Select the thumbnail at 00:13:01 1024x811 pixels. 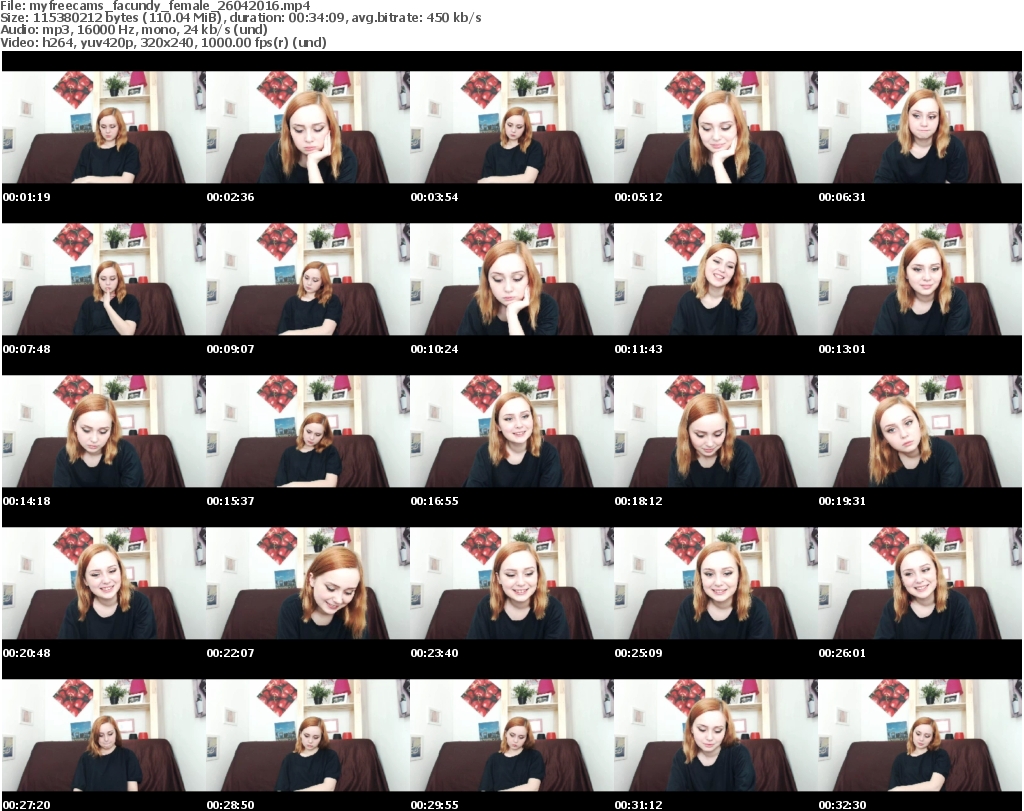coord(920,279)
